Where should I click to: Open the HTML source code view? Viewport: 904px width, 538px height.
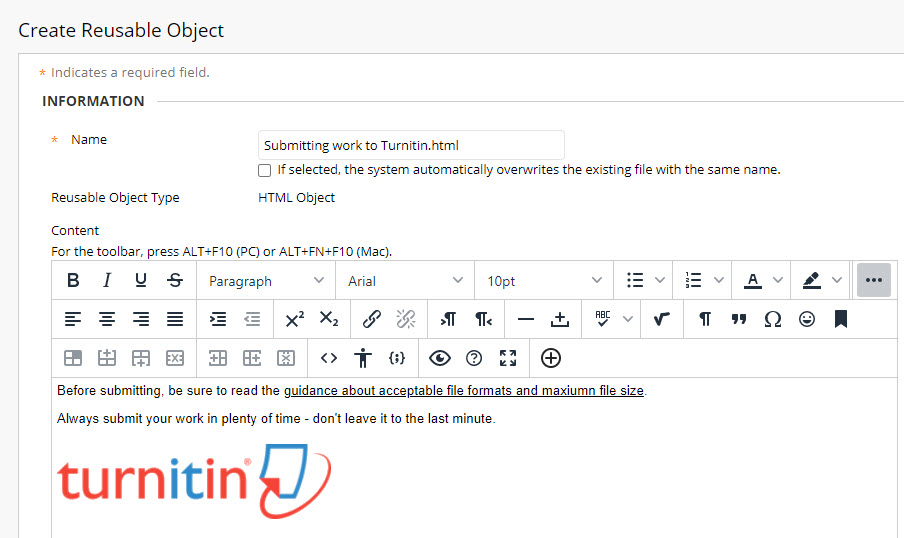(329, 358)
